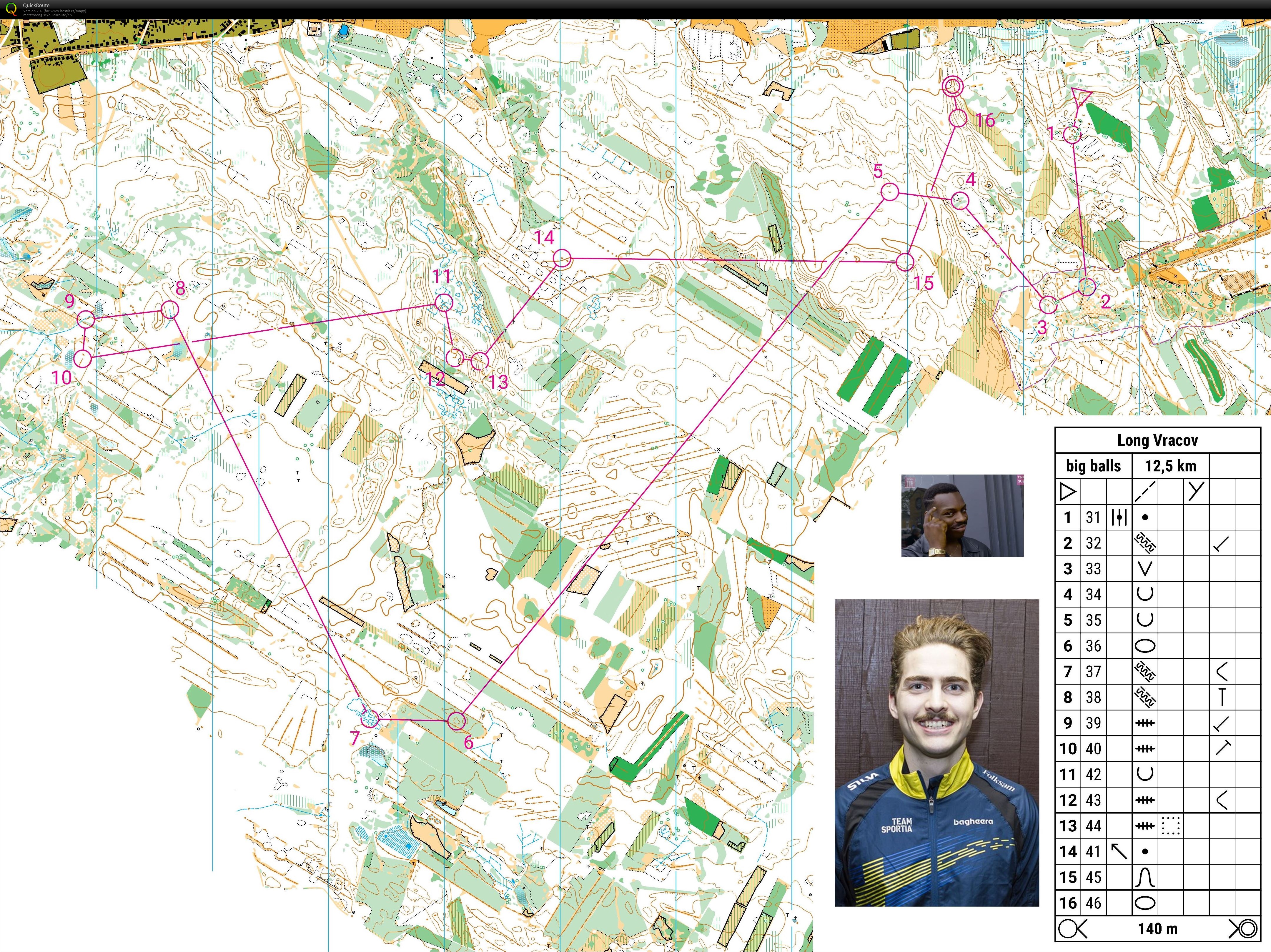The height and width of the screenshot is (952, 1271).
Task: Select control circle 15 on the map
Action: point(905,262)
